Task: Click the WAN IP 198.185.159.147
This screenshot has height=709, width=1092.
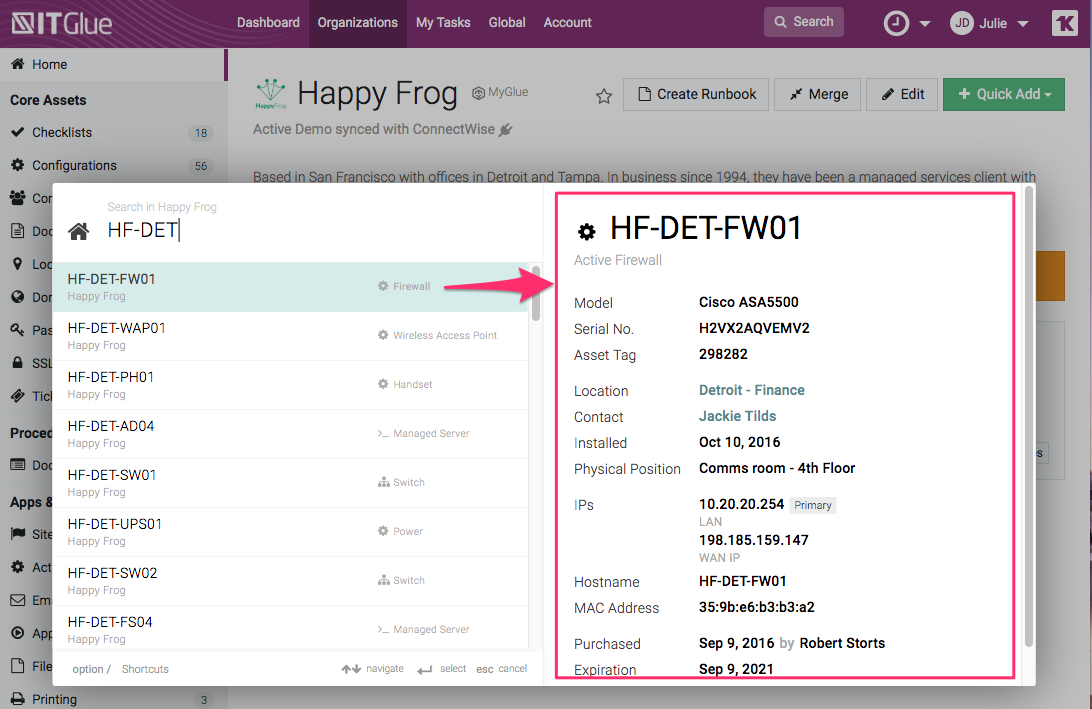Action: (x=754, y=540)
